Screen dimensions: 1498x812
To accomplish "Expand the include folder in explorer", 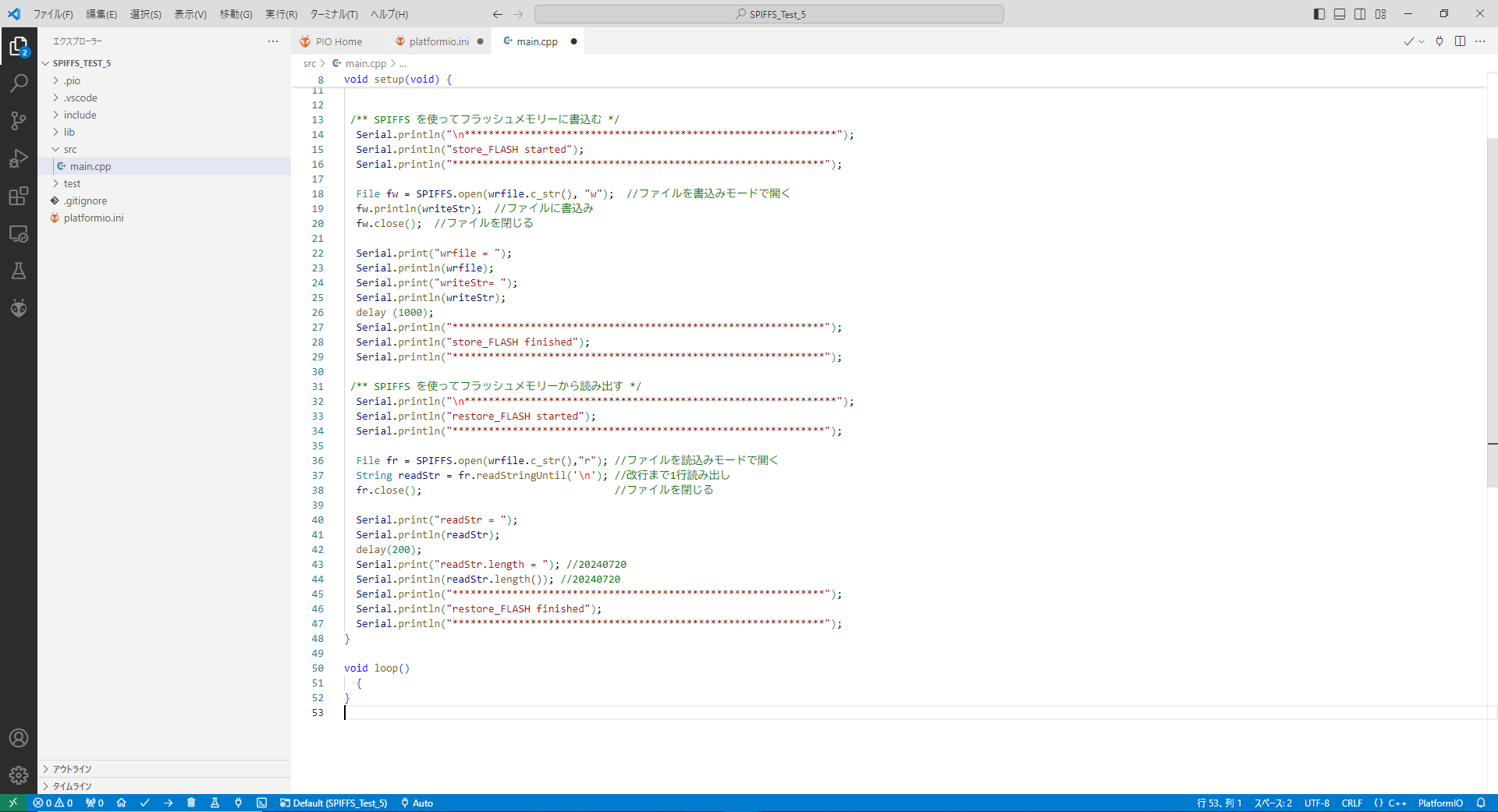I will [x=80, y=115].
